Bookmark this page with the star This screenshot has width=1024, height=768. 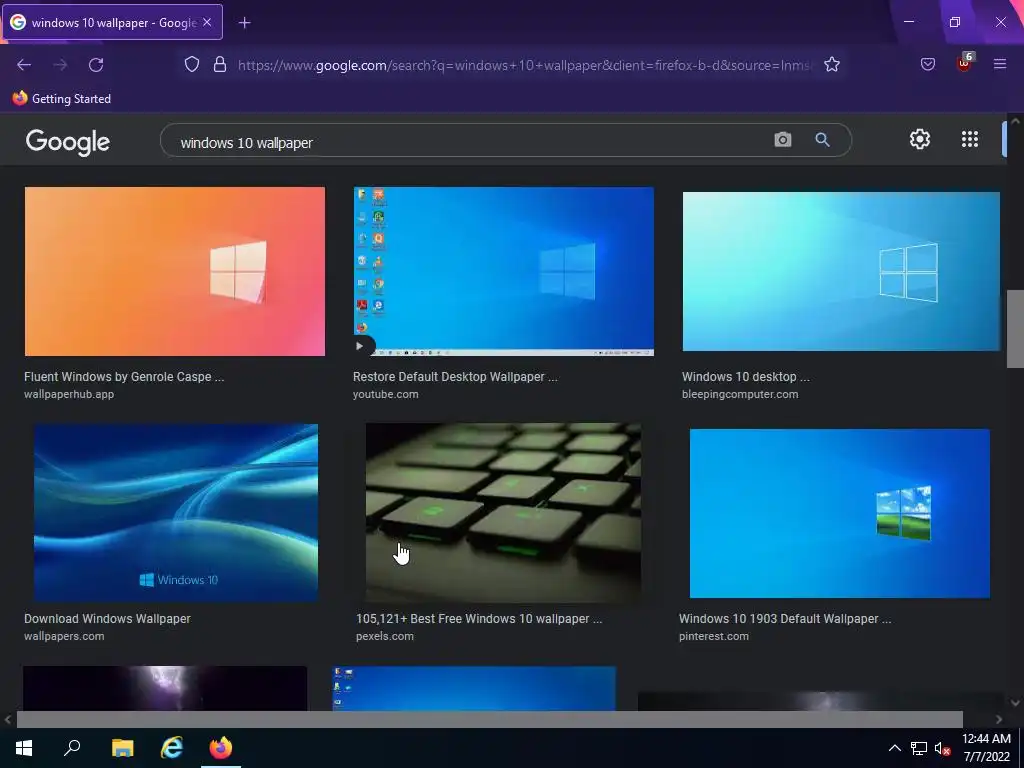point(831,65)
